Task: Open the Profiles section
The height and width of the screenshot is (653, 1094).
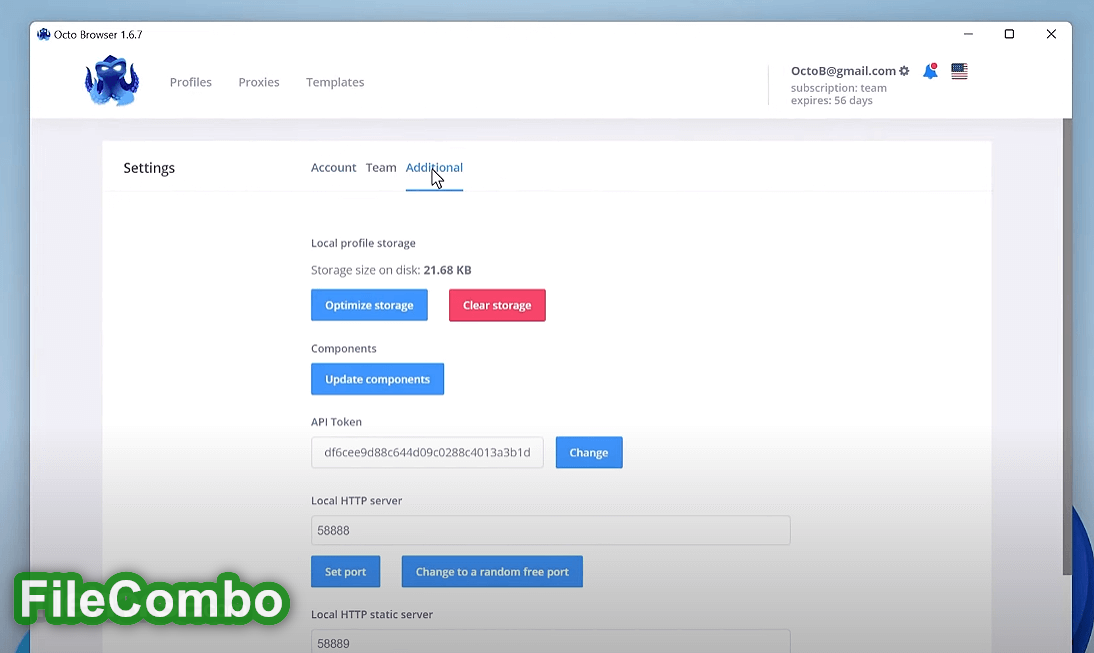Action: [190, 82]
